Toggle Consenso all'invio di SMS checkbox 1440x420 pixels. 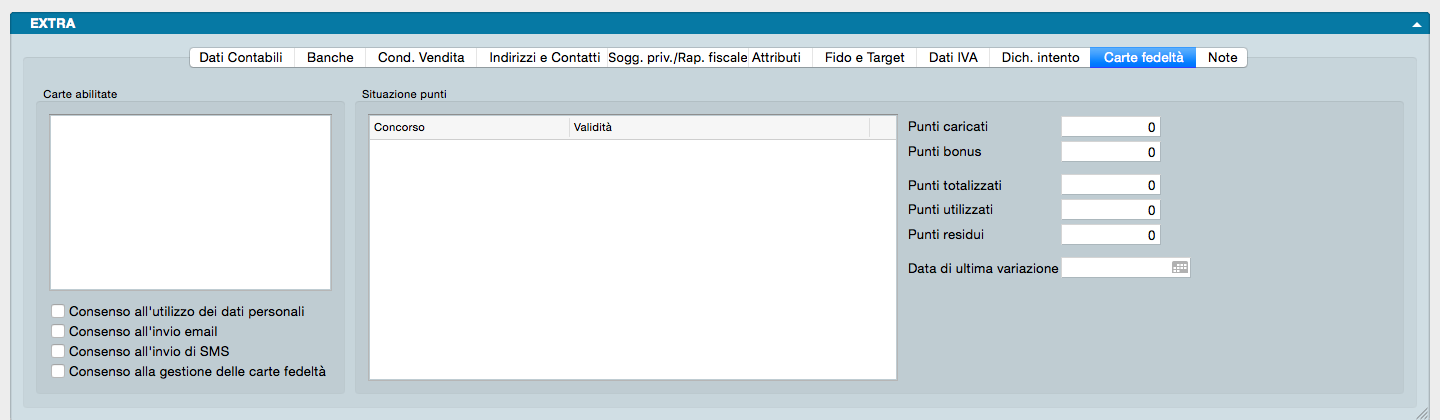(58, 351)
